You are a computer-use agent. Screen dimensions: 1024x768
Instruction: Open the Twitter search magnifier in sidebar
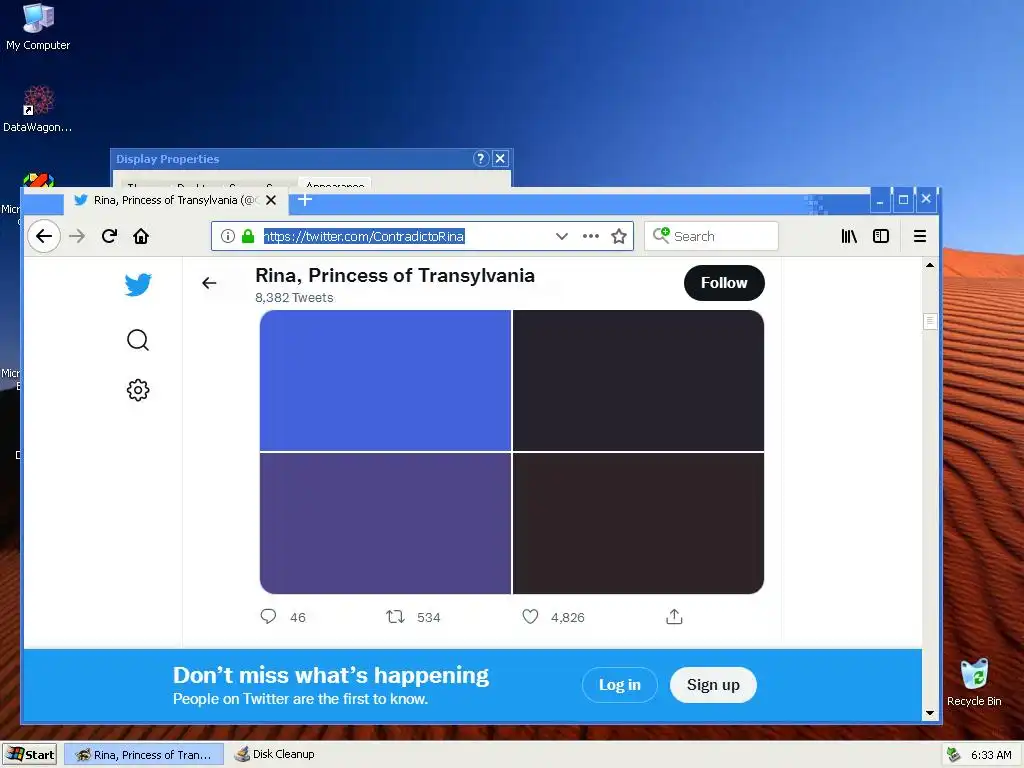[138, 340]
